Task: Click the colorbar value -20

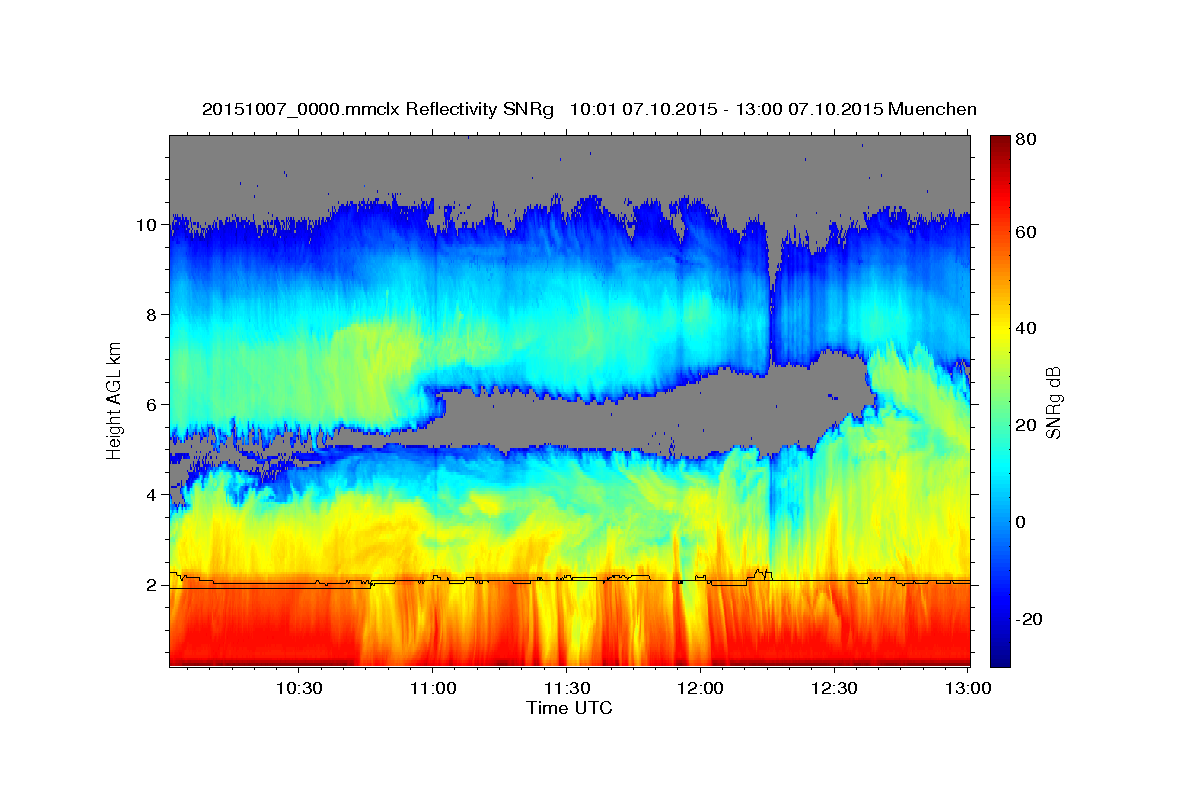Action: 1031,619
